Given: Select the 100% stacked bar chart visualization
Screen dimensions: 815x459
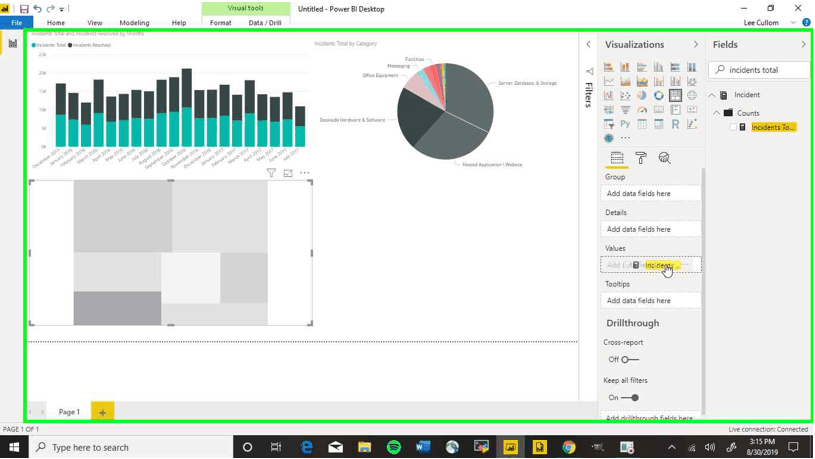Looking at the screenshot, I should (x=675, y=67).
